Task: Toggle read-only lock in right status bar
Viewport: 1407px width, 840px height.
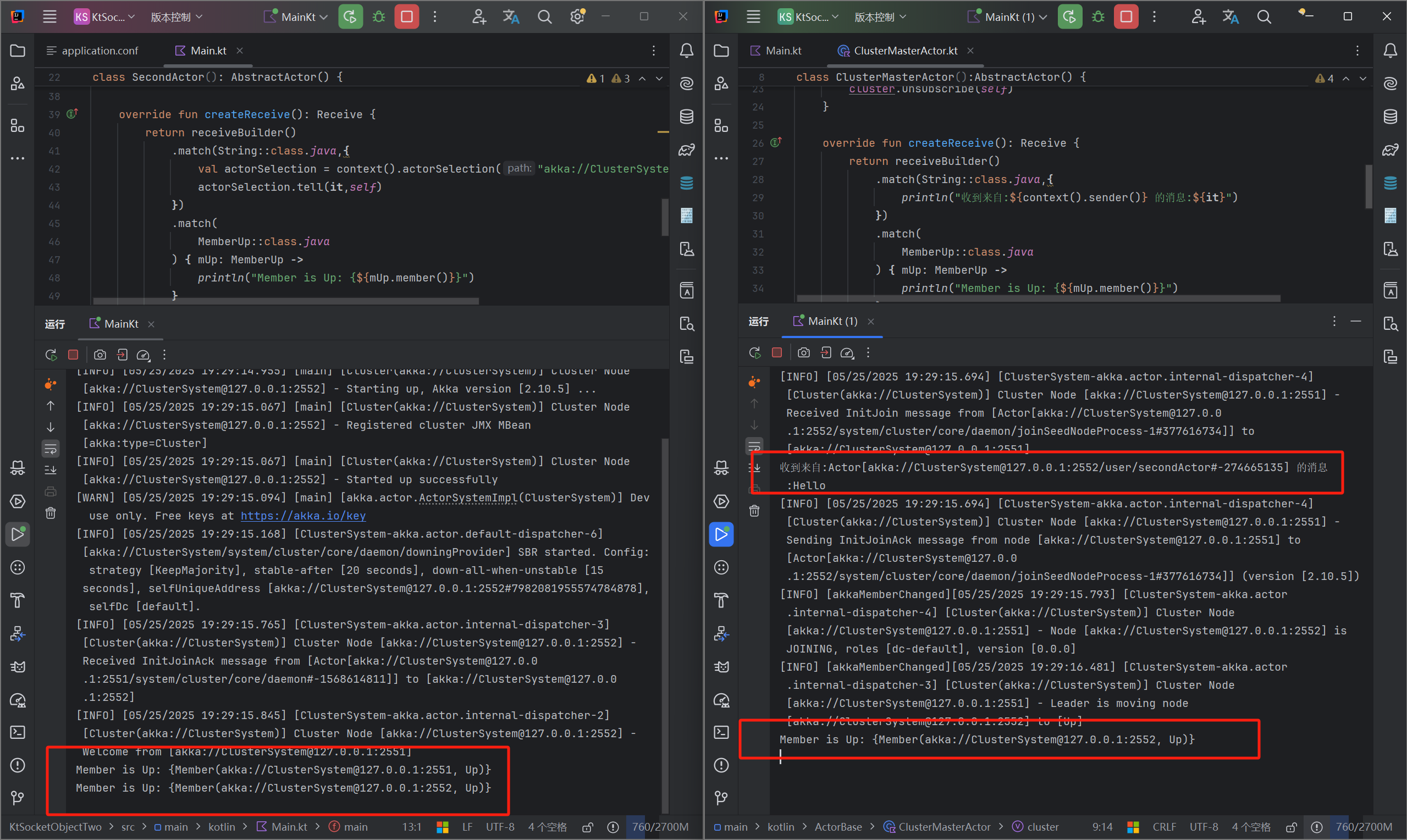Action: 1291,827
